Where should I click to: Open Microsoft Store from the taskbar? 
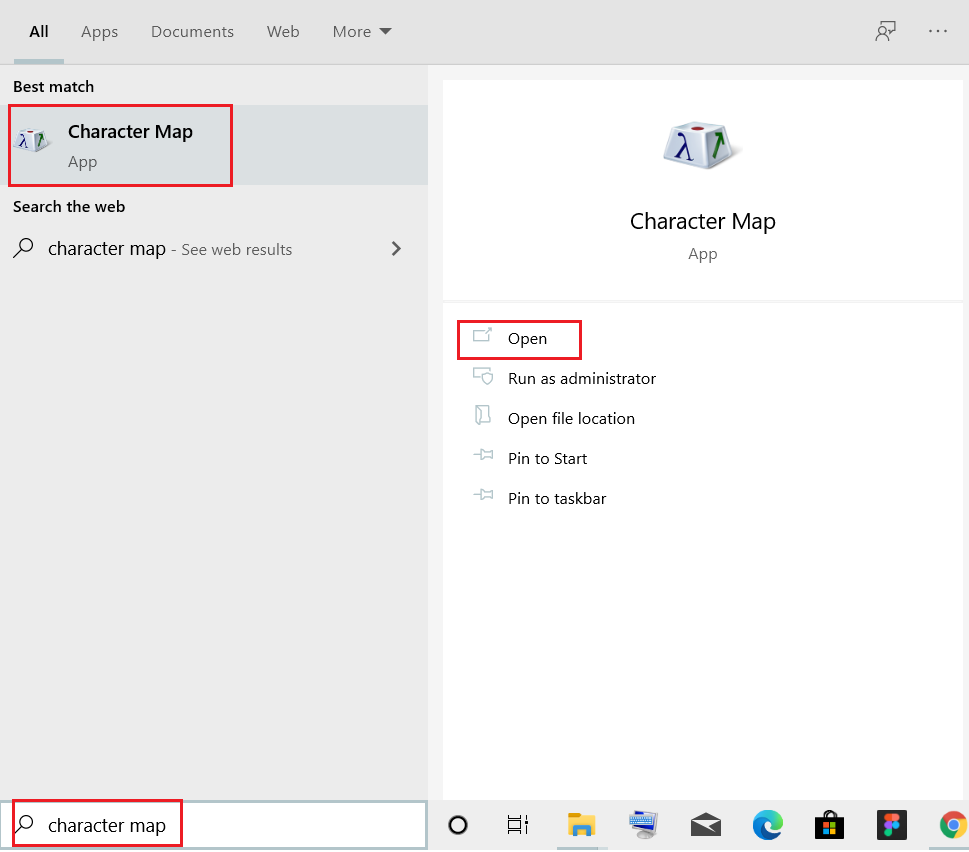click(829, 825)
